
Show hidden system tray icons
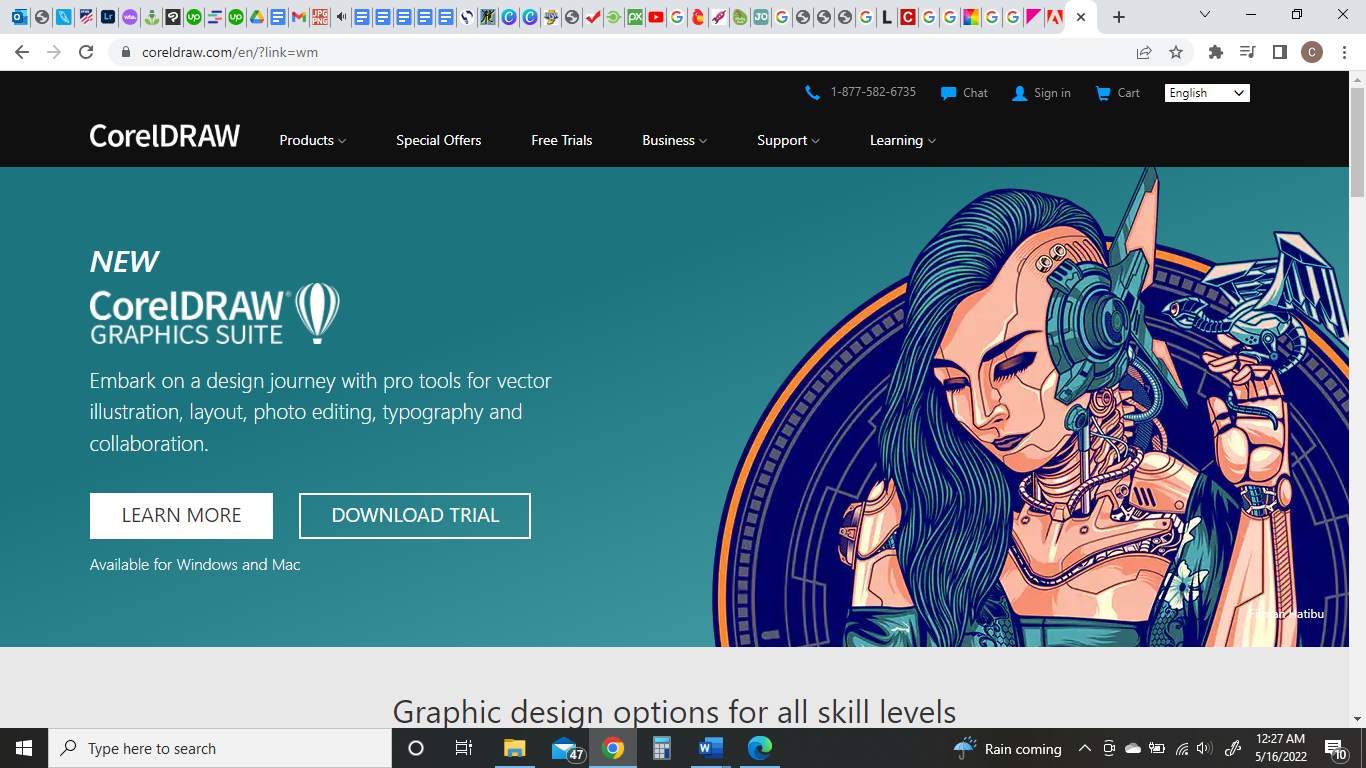pos(1084,748)
